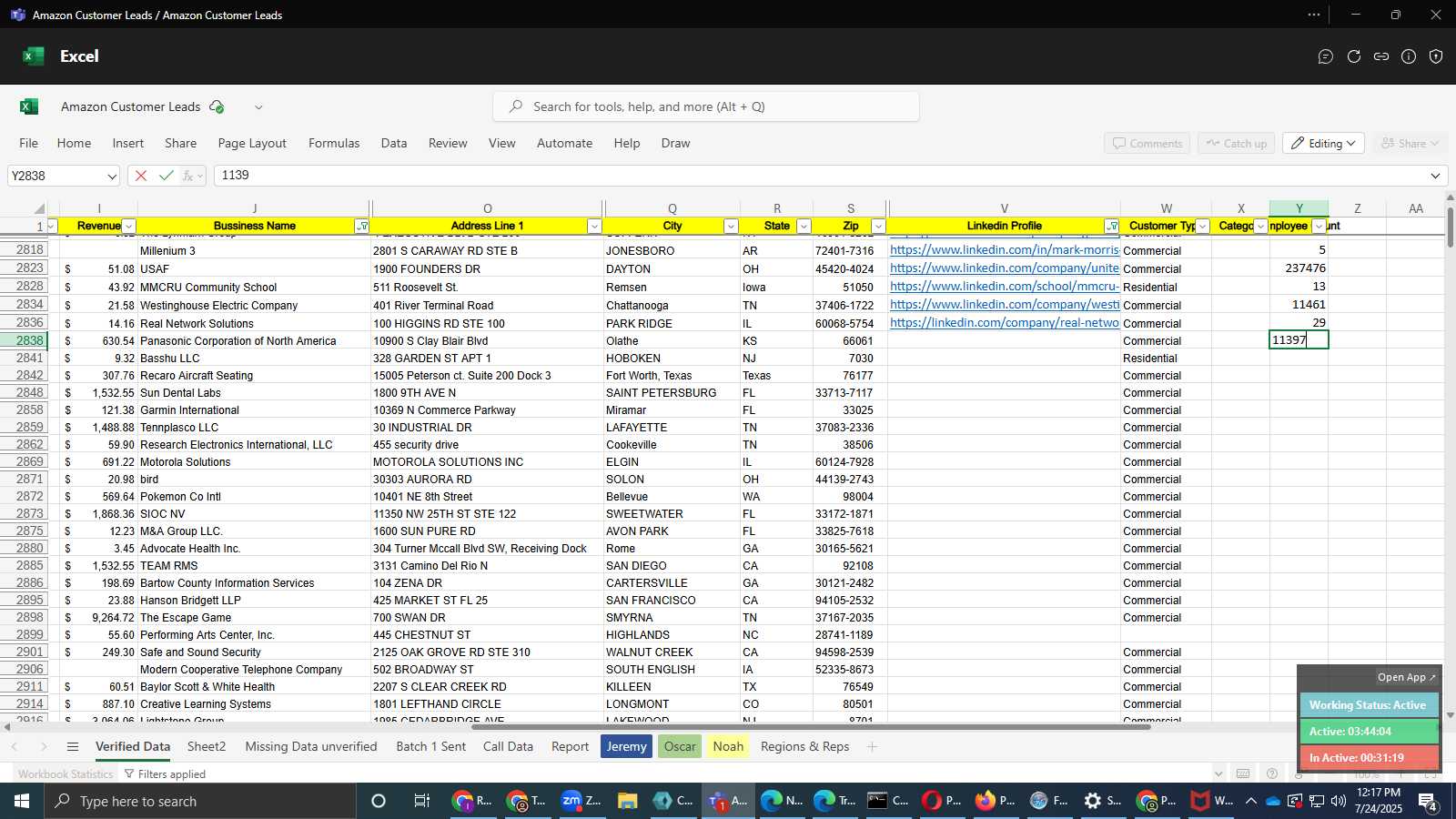Viewport: 1456px width, 819px height.
Task: Open the Westinghouse LinkedIn profile link
Action: click(x=1004, y=305)
